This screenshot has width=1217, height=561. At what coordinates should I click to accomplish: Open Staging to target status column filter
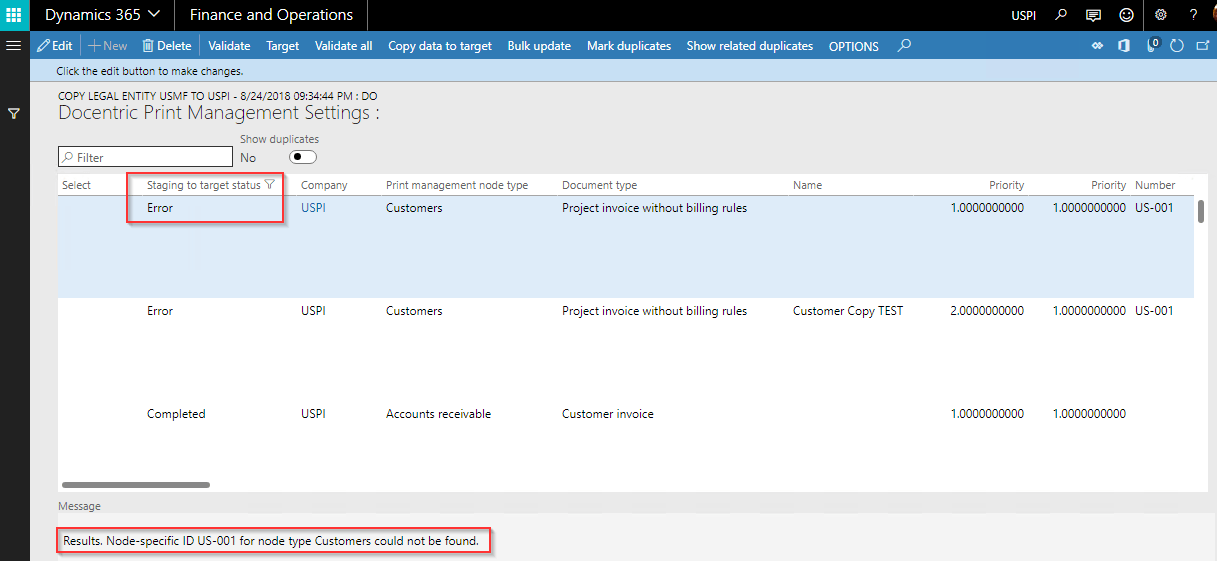(x=269, y=185)
